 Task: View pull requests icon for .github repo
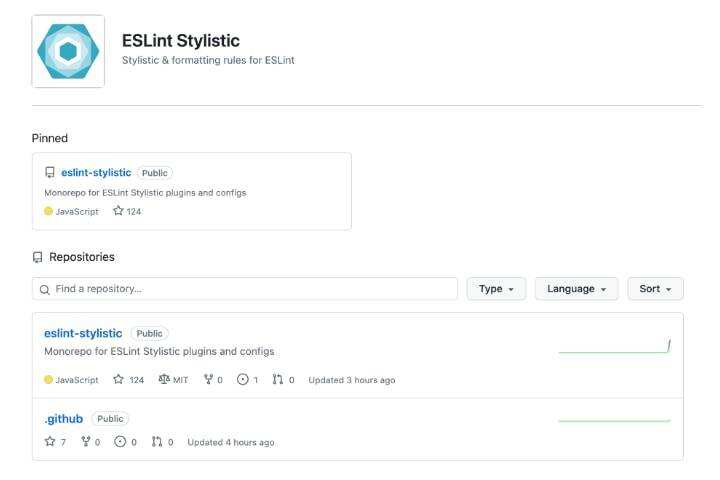[x=156, y=442]
